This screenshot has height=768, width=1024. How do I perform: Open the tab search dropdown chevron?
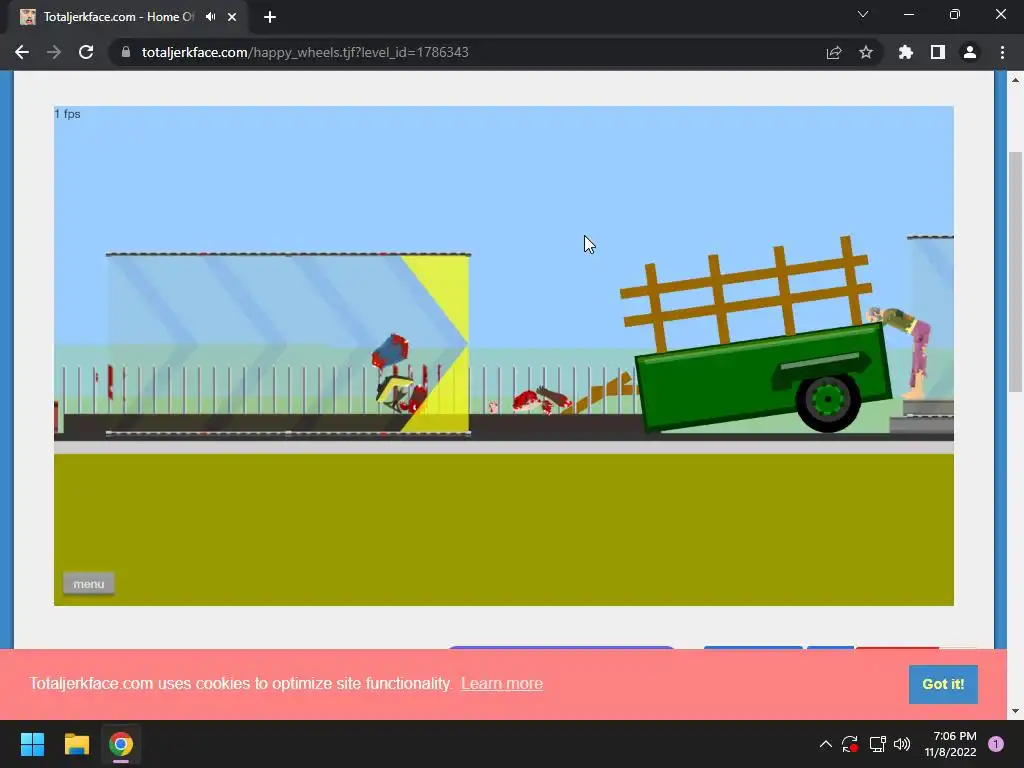click(863, 14)
